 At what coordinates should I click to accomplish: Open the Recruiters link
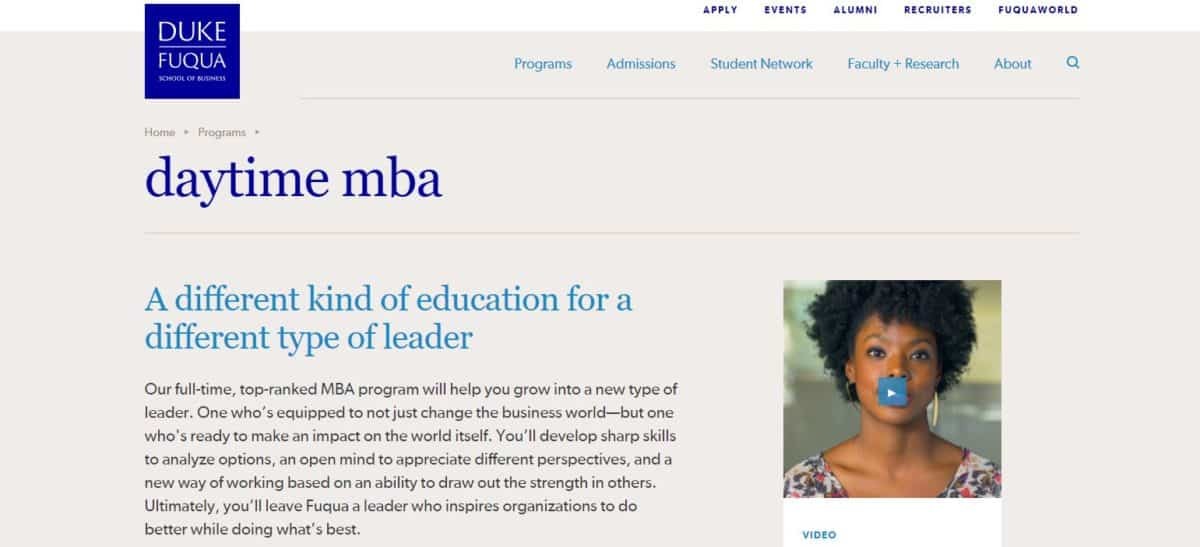pyautogui.click(x=937, y=10)
